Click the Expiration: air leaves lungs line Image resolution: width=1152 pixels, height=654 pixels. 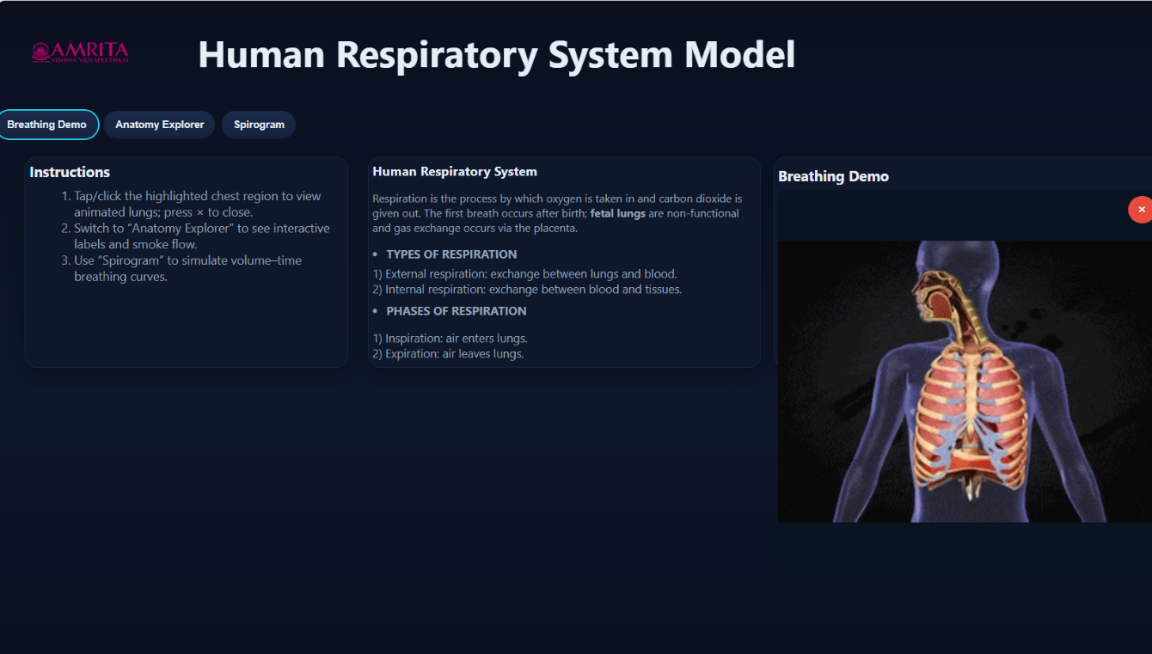tap(448, 354)
